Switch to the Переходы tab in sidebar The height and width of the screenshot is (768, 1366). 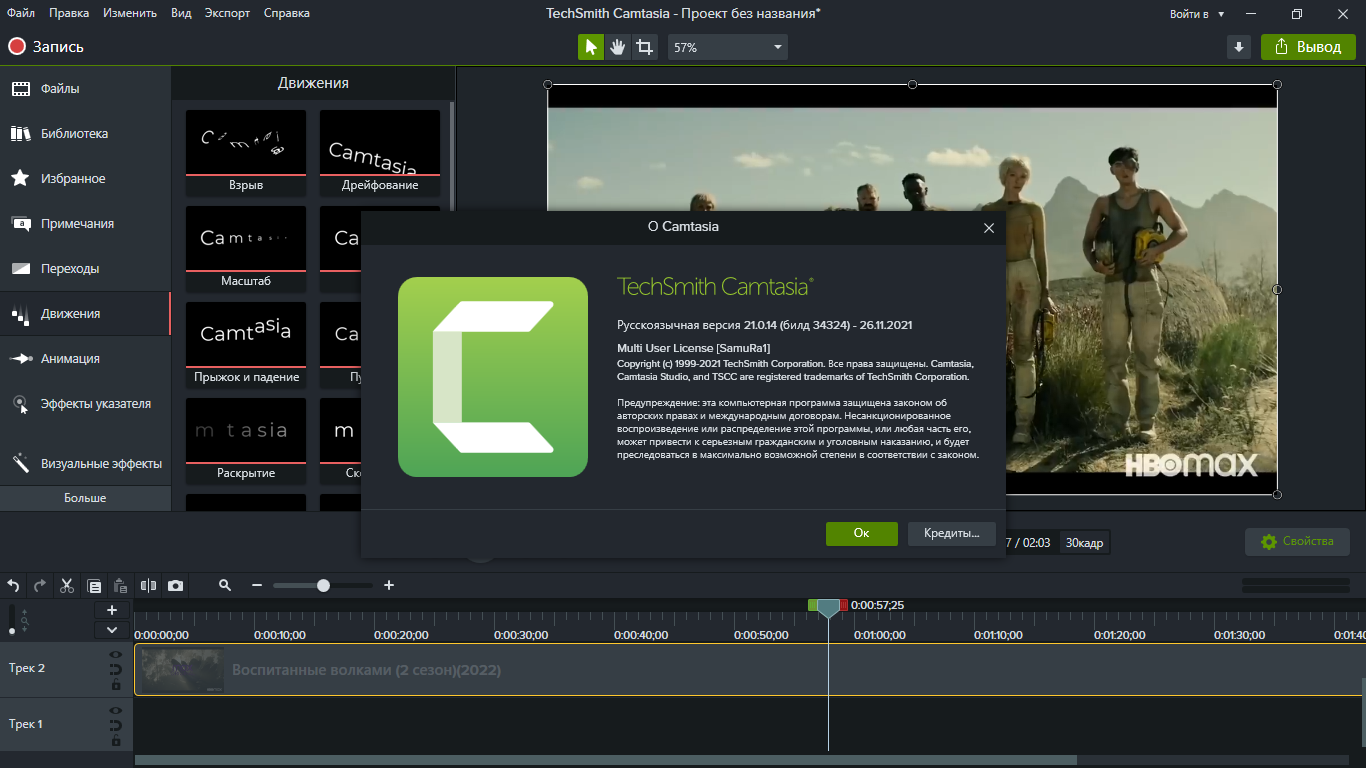click(x=69, y=269)
